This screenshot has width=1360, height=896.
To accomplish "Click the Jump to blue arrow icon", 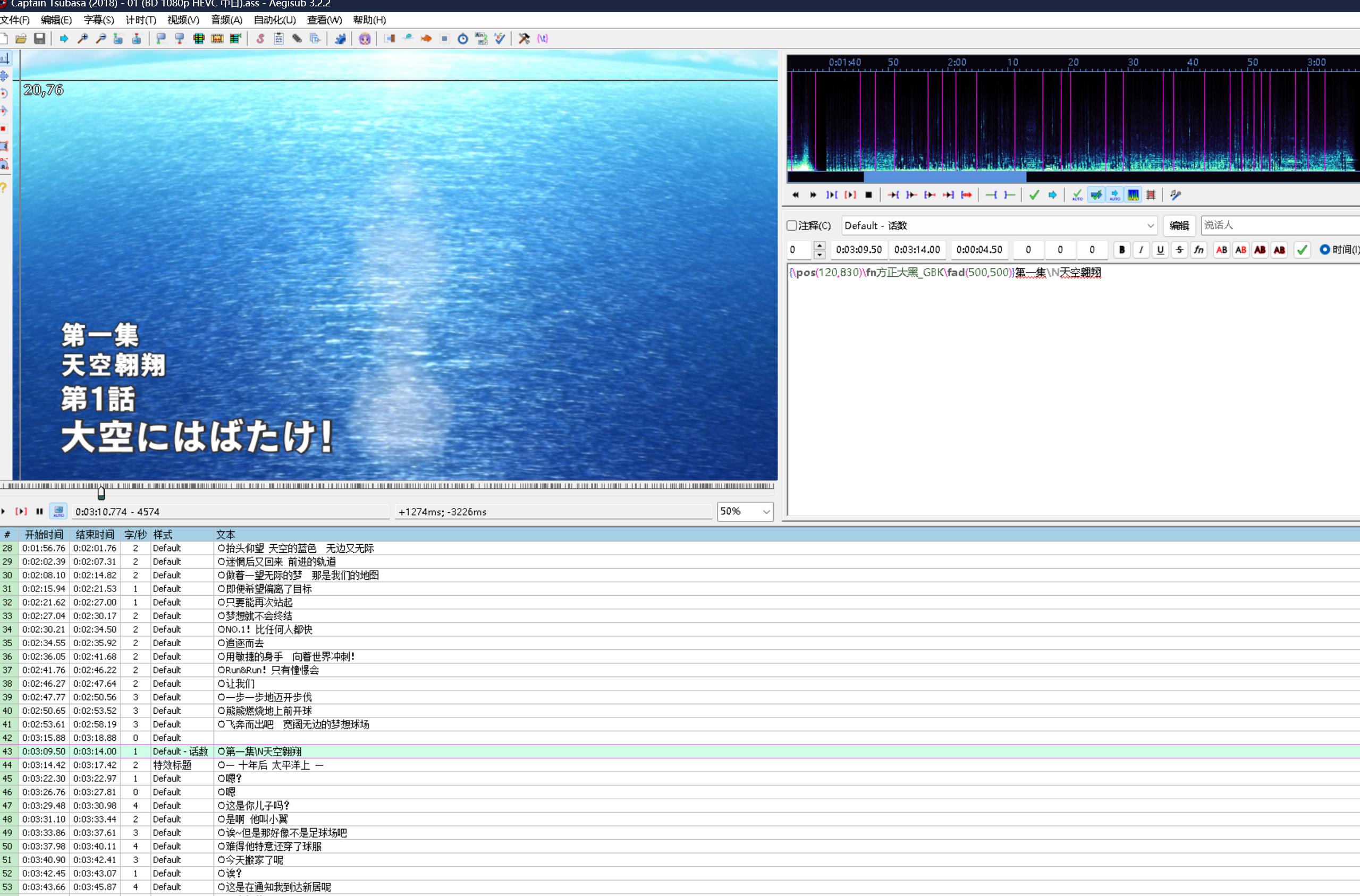I will point(64,39).
